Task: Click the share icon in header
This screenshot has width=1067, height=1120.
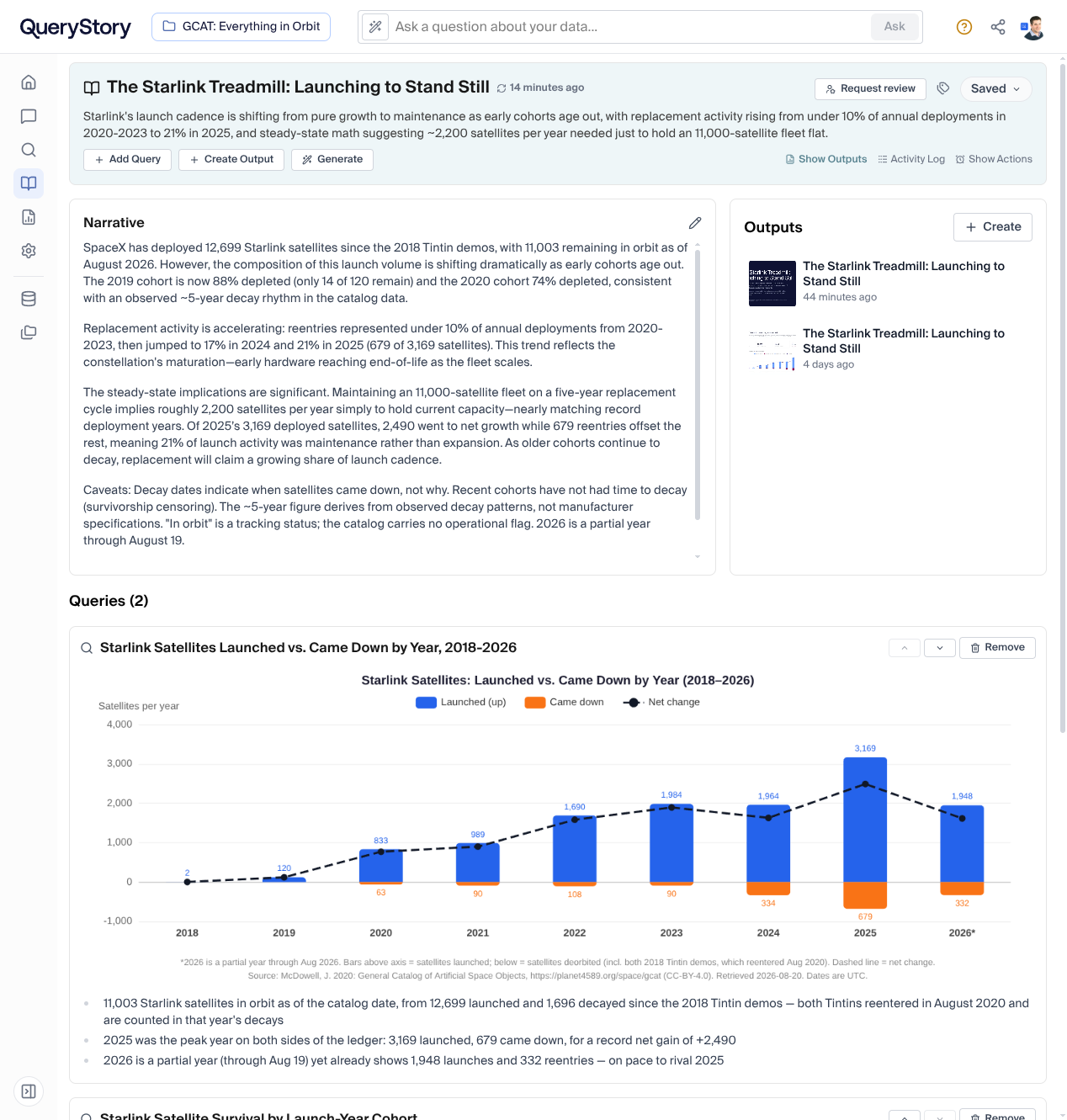Action: pyautogui.click(x=998, y=27)
